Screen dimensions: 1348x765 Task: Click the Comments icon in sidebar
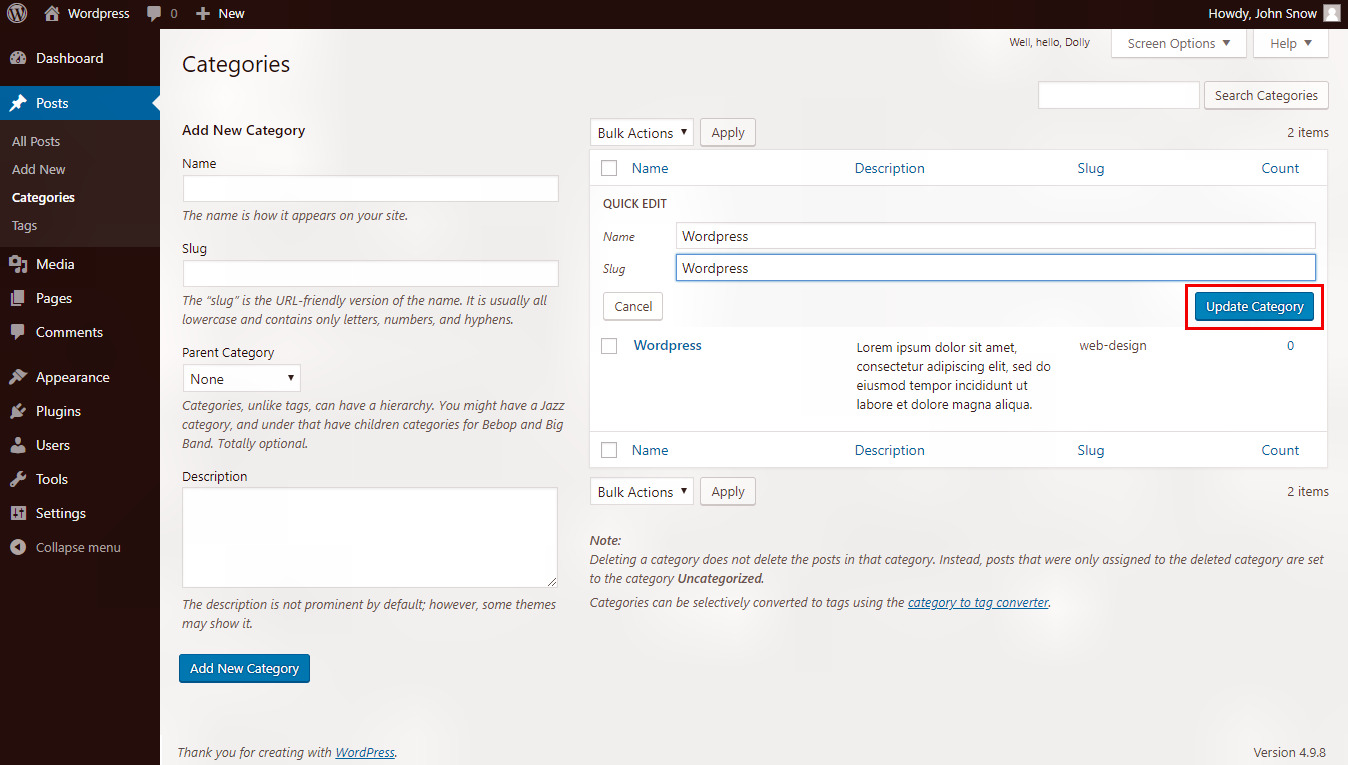coord(18,332)
